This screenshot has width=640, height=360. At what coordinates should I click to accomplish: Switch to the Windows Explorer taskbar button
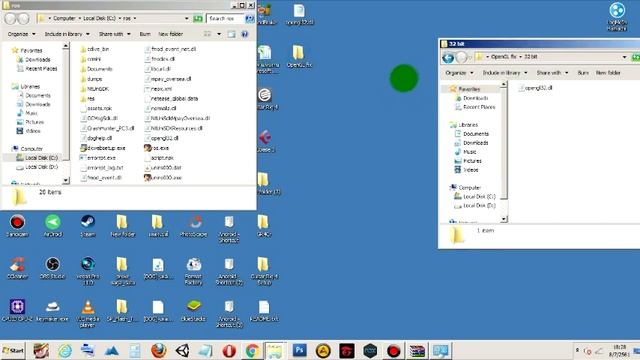pos(276,351)
